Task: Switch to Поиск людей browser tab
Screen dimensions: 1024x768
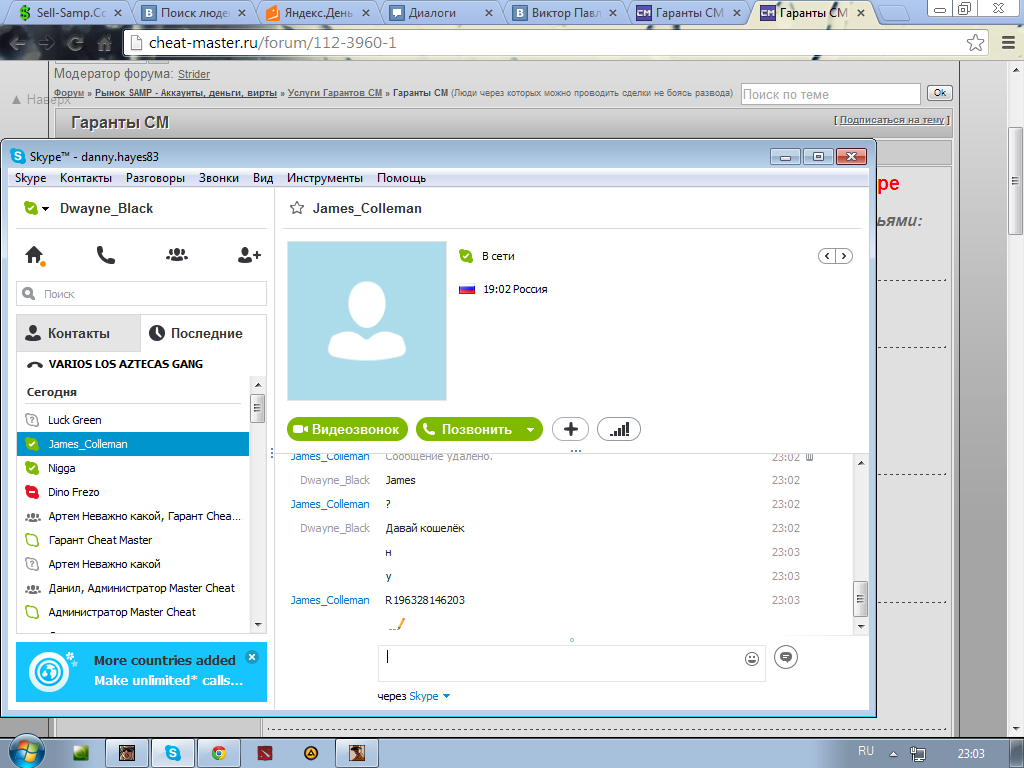Action: click(194, 12)
